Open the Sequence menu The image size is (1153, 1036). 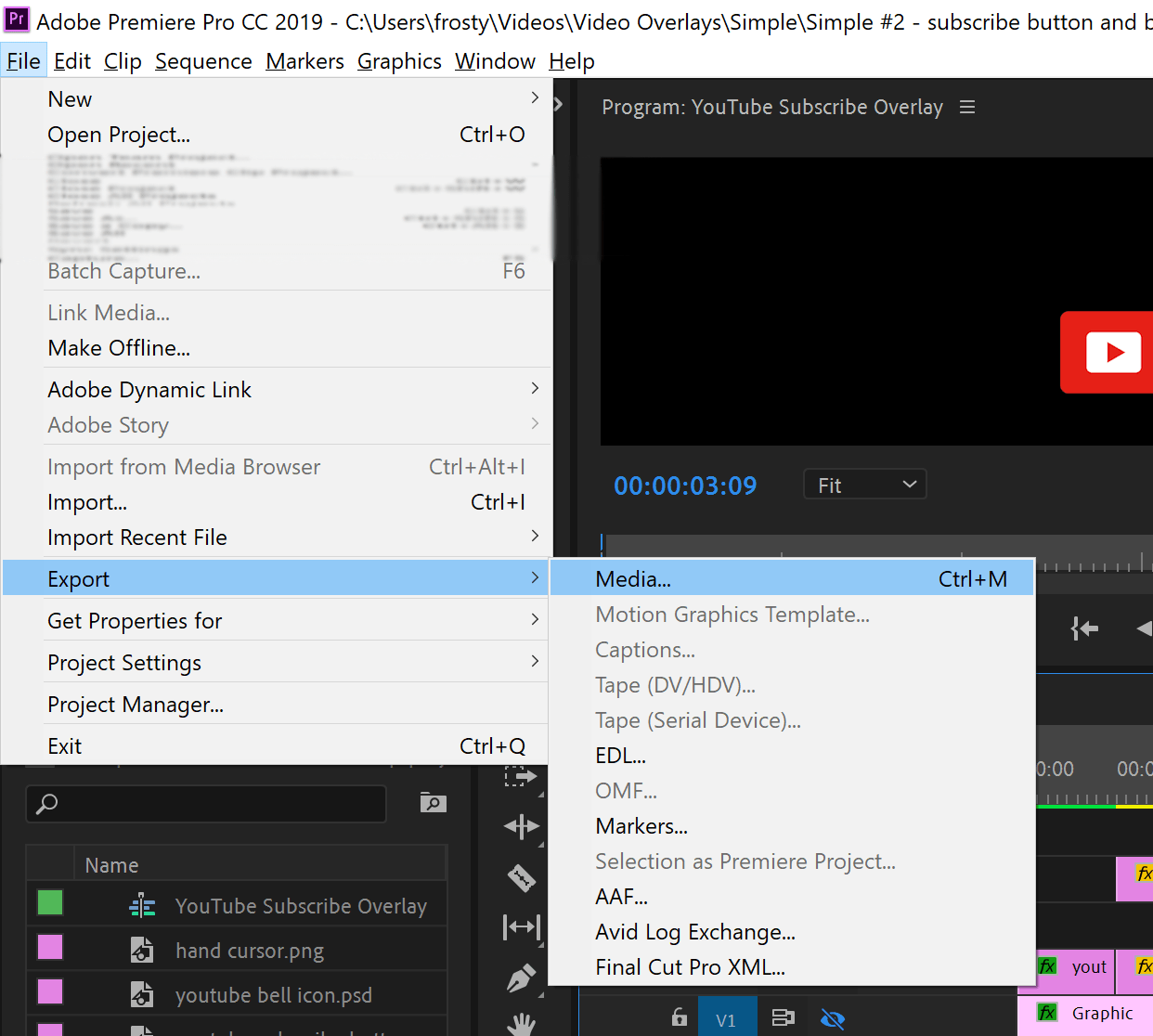click(203, 60)
